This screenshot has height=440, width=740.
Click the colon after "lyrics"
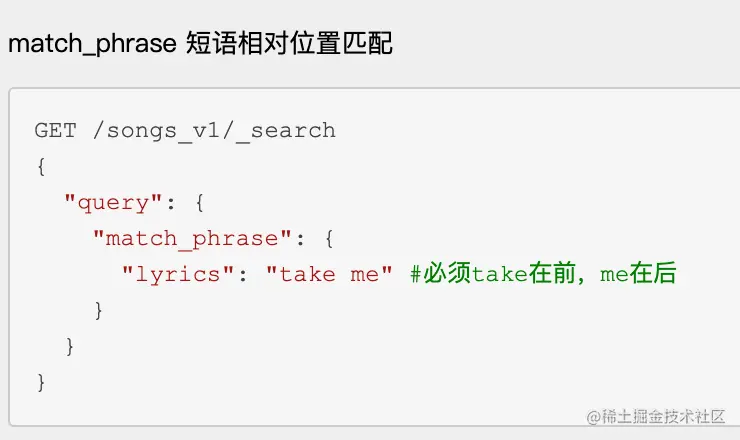coord(243,274)
